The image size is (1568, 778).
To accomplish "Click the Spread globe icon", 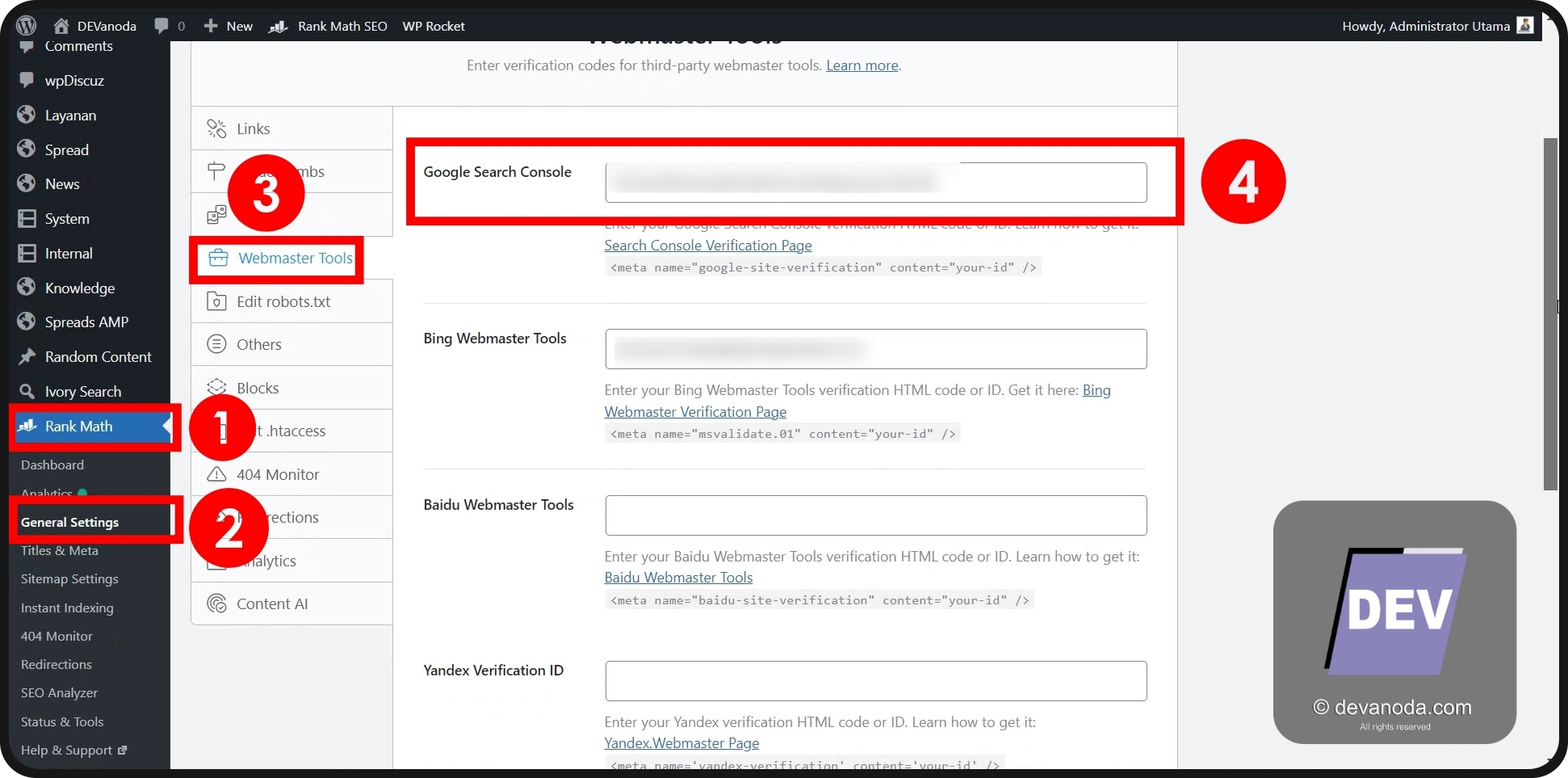I will [x=27, y=149].
